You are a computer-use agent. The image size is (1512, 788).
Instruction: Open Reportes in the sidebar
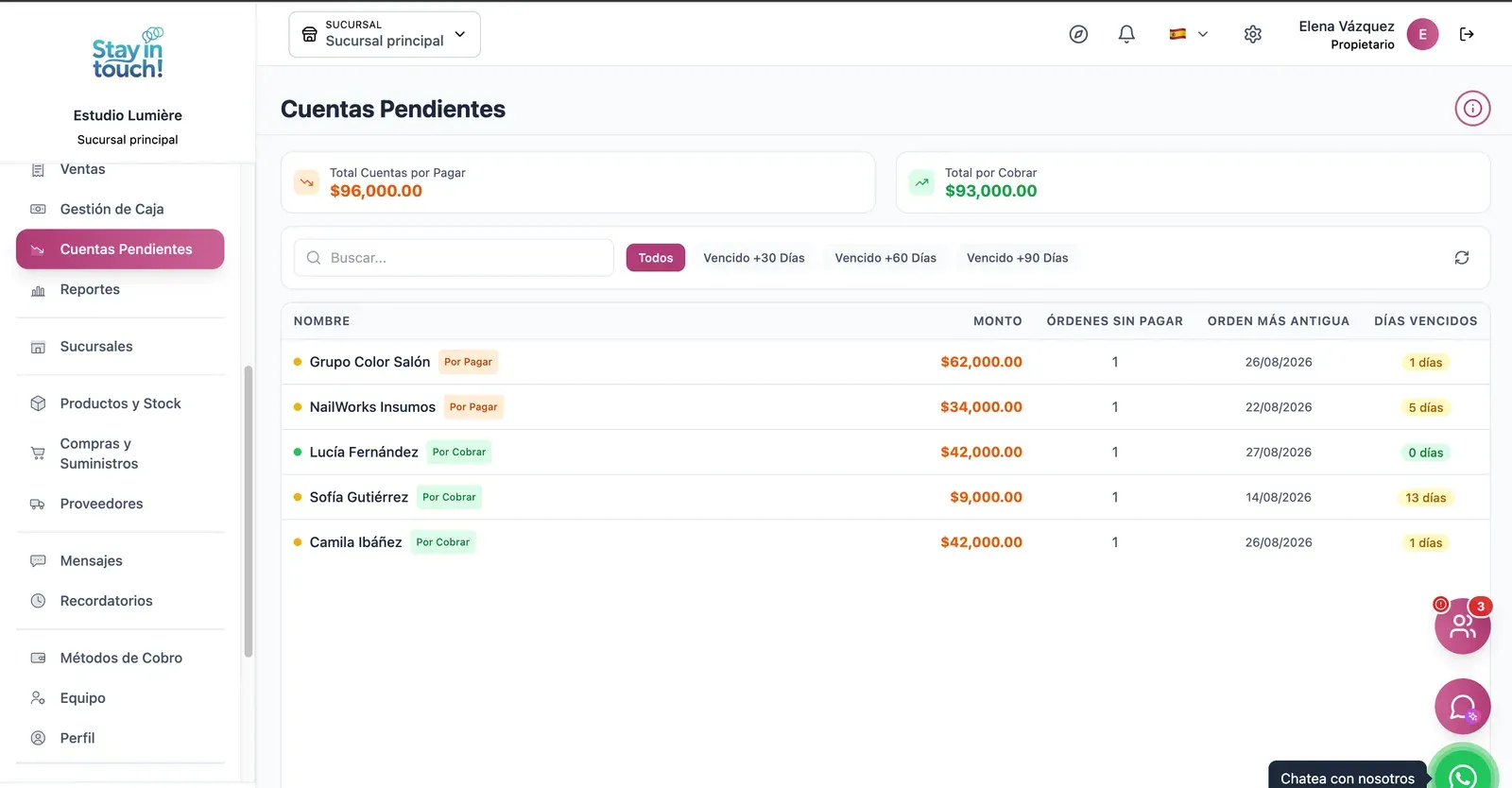(120, 289)
